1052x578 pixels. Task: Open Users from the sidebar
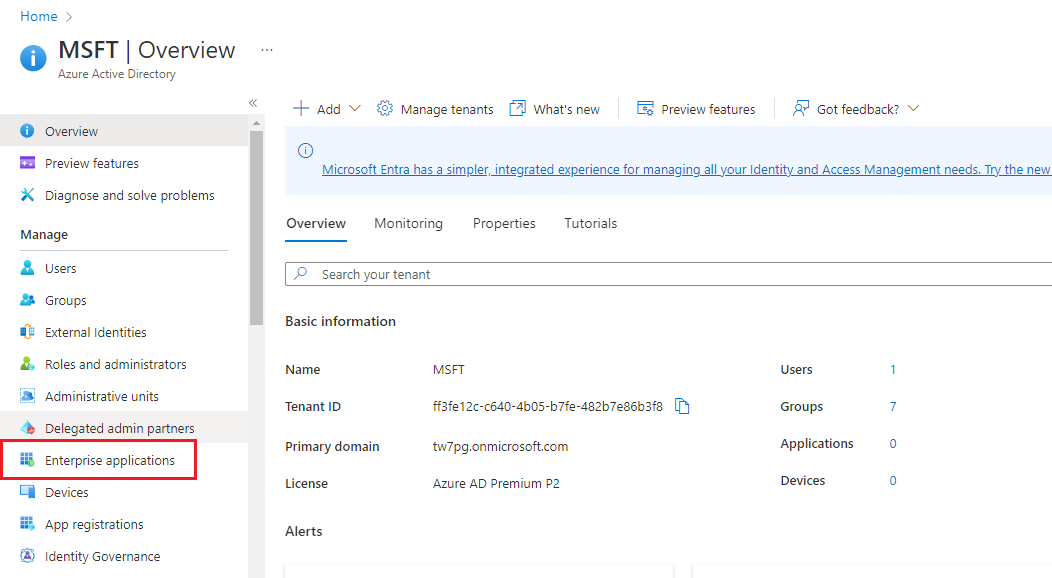61,268
